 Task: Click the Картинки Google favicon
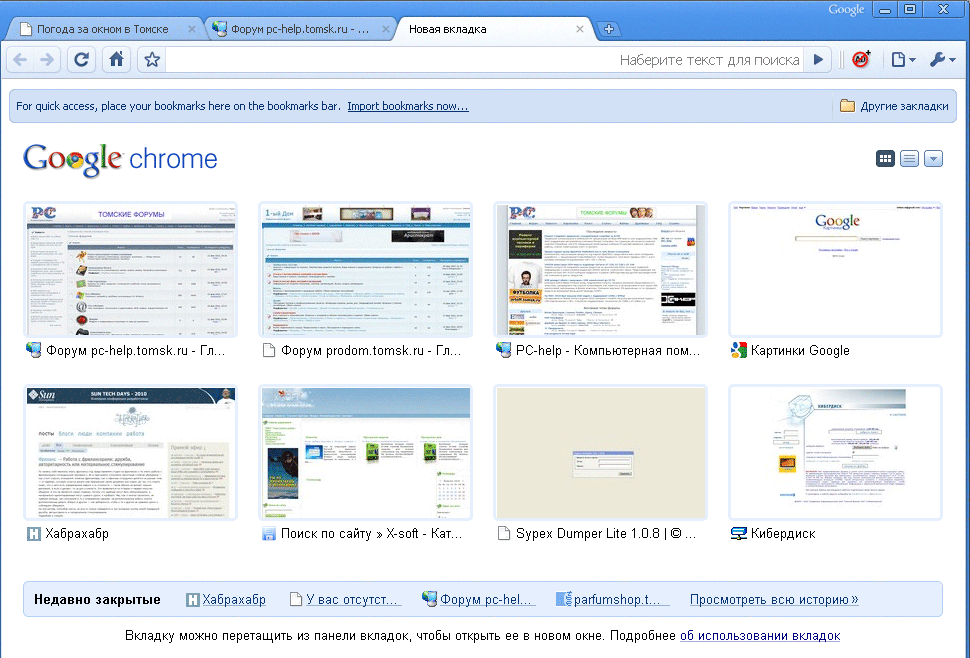[x=739, y=351]
